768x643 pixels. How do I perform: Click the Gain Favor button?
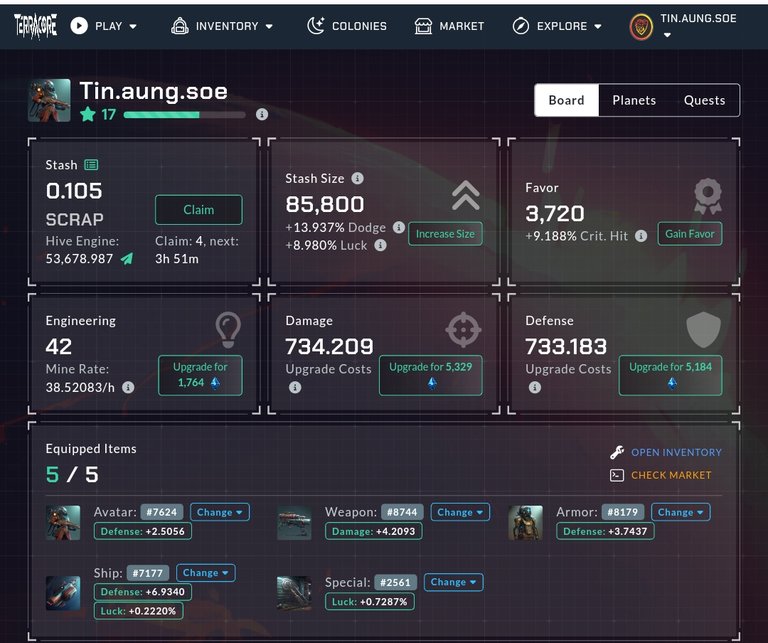pyautogui.click(x=690, y=234)
